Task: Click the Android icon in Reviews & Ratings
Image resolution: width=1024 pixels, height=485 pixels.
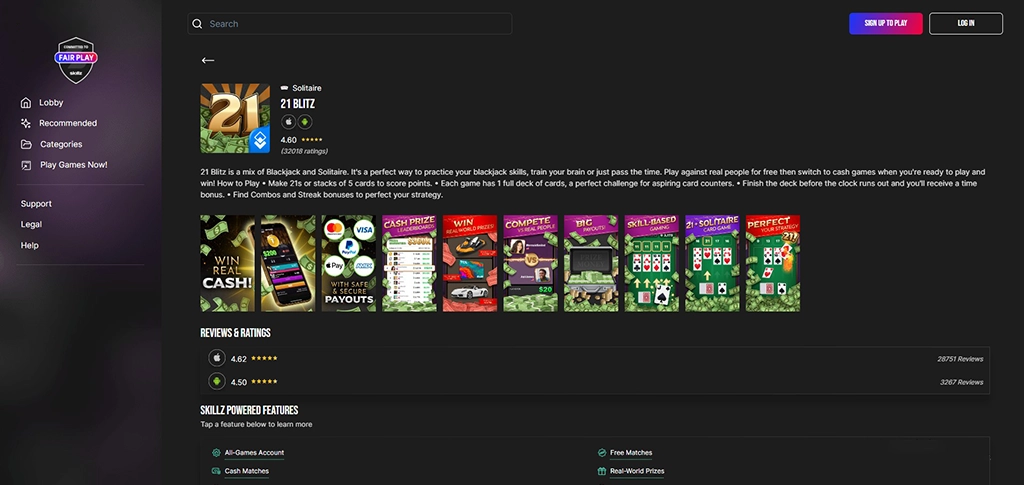Action: [216, 381]
